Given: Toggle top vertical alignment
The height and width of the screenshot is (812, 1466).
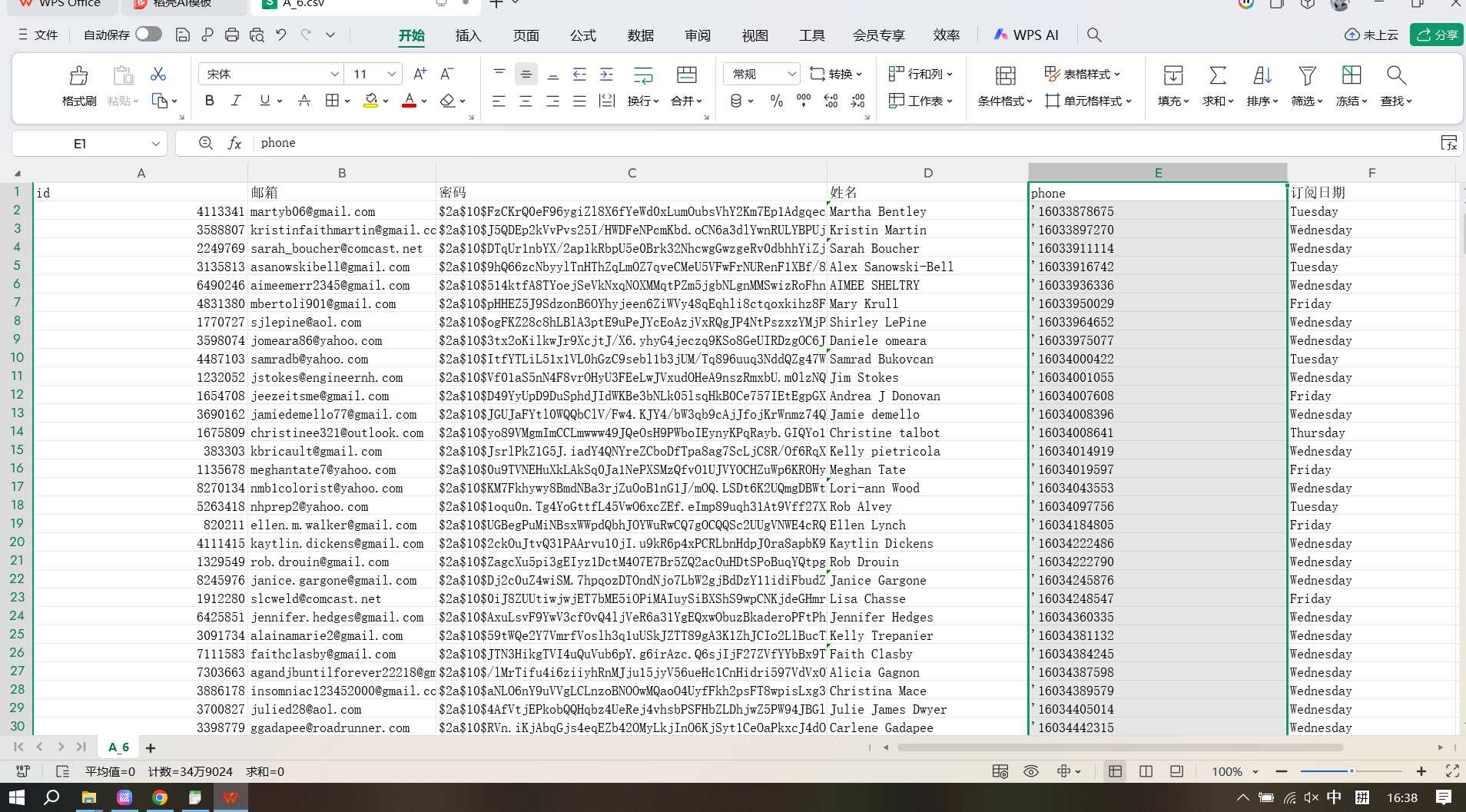Looking at the screenshot, I should pos(499,74).
